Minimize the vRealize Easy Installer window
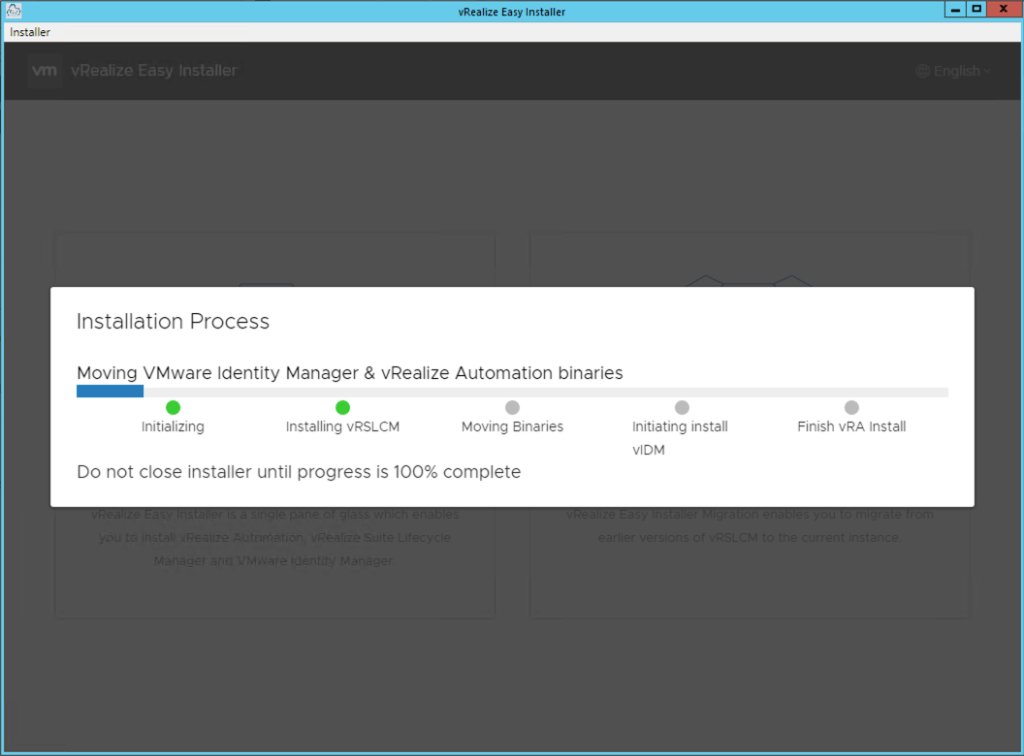The height and width of the screenshot is (756, 1024). (x=957, y=8)
